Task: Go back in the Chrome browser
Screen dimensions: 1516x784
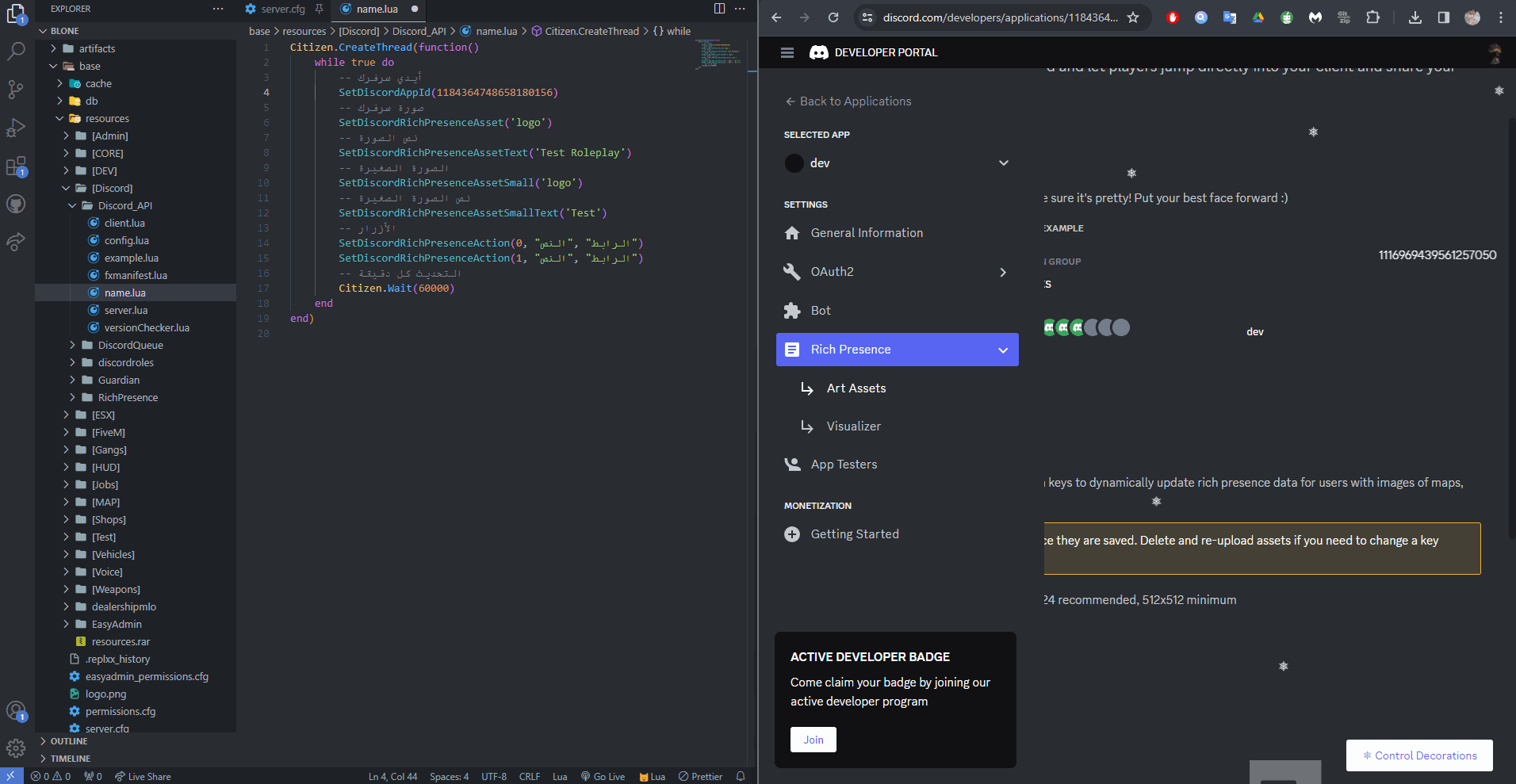Action: pos(776,17)
